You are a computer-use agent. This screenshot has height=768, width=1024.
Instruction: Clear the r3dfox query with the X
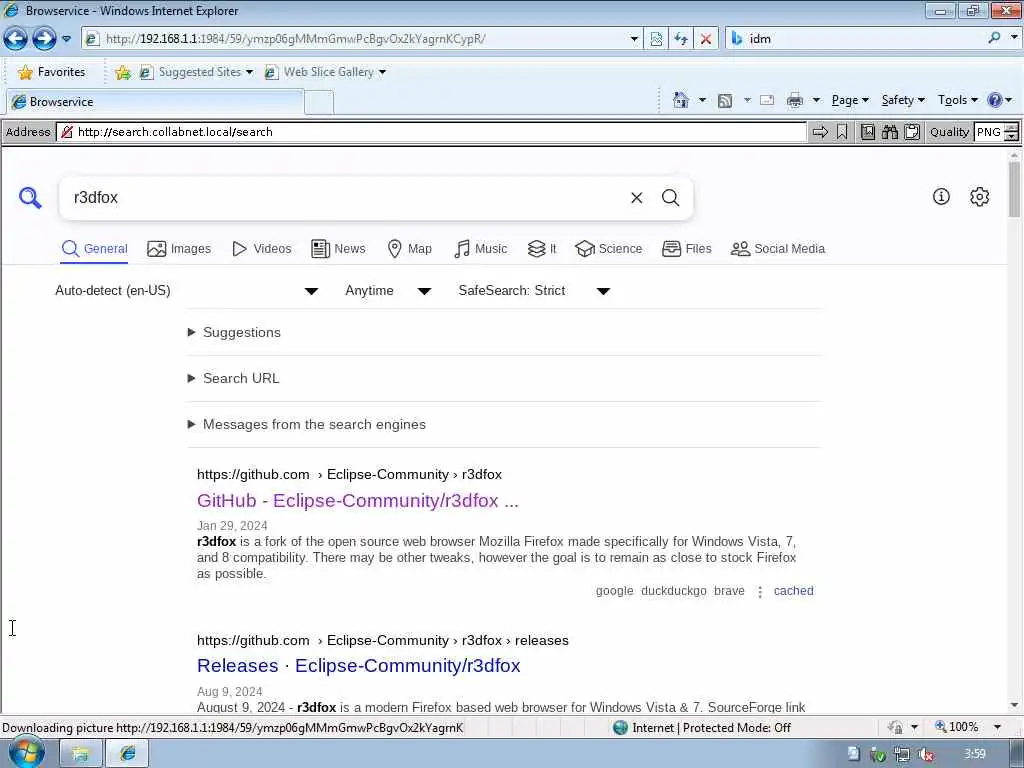pos(637,197)
